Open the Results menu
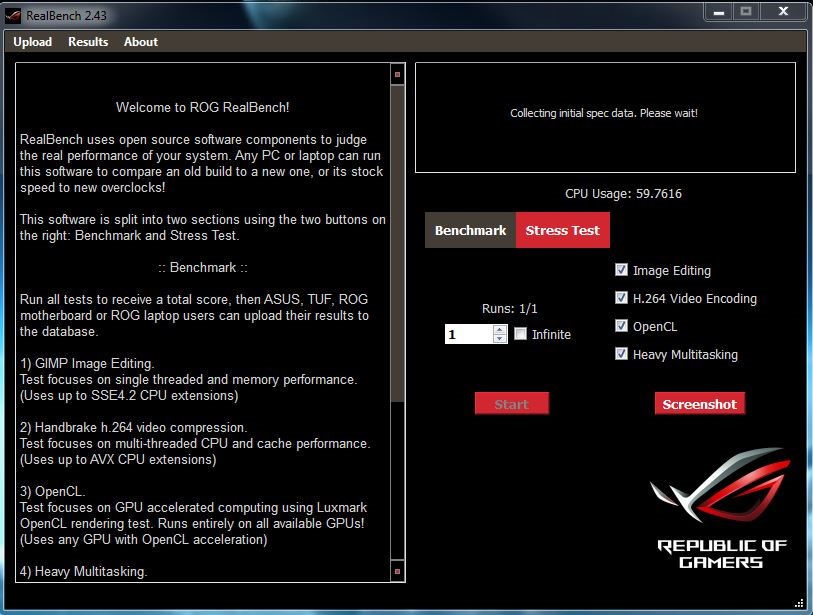 (88, 42)
